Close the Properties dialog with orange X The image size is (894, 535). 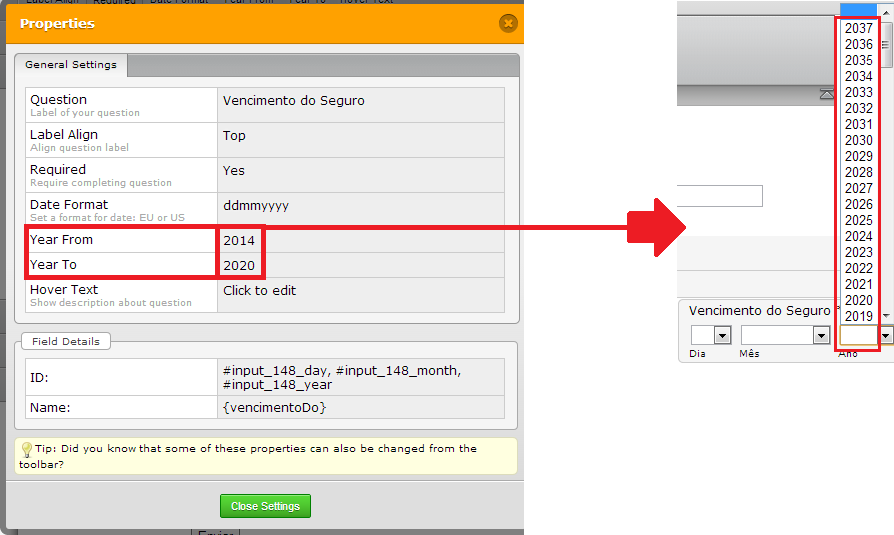(x=508, y=23)
